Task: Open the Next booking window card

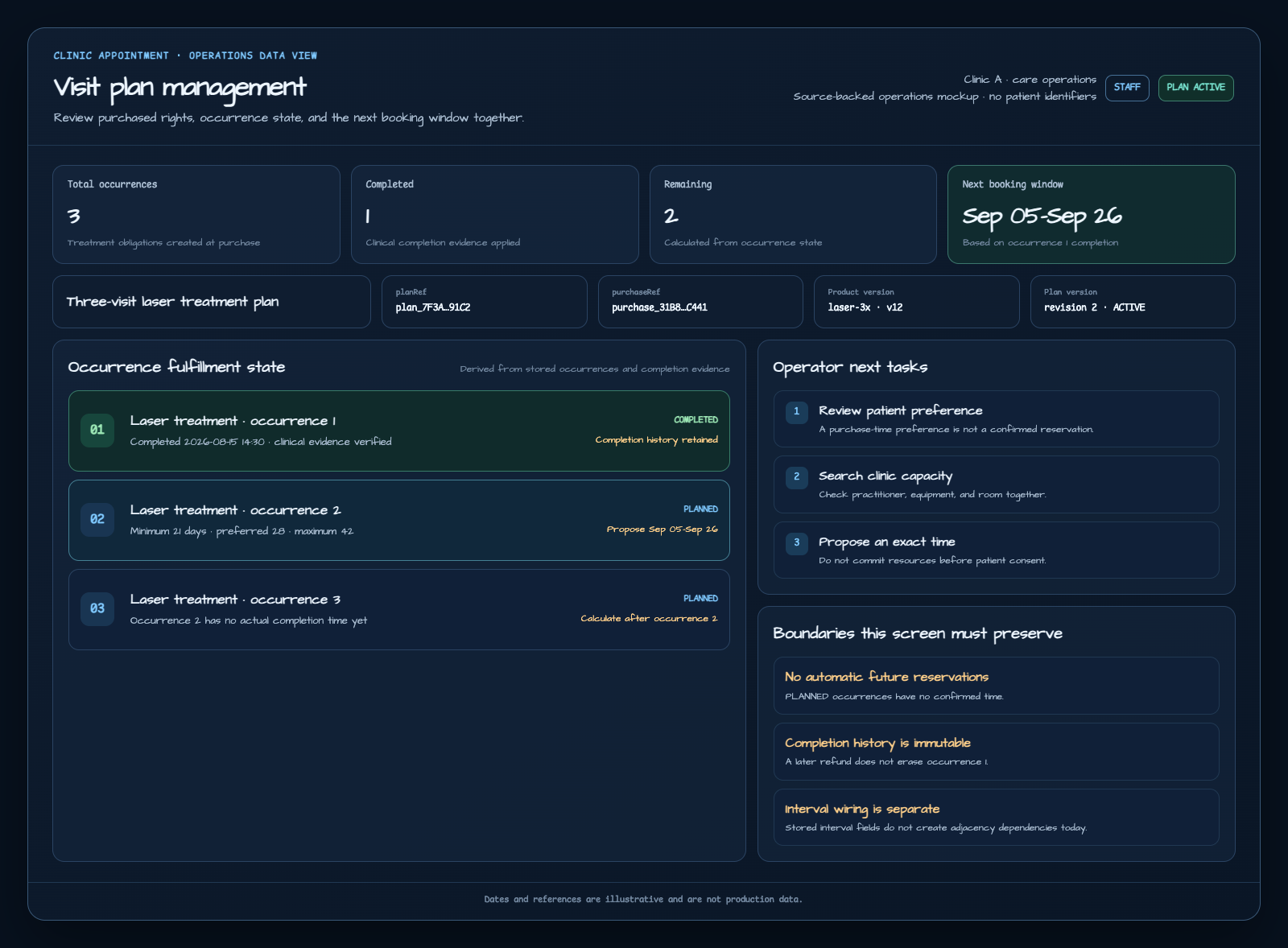Action: [x=1092, y=214]
